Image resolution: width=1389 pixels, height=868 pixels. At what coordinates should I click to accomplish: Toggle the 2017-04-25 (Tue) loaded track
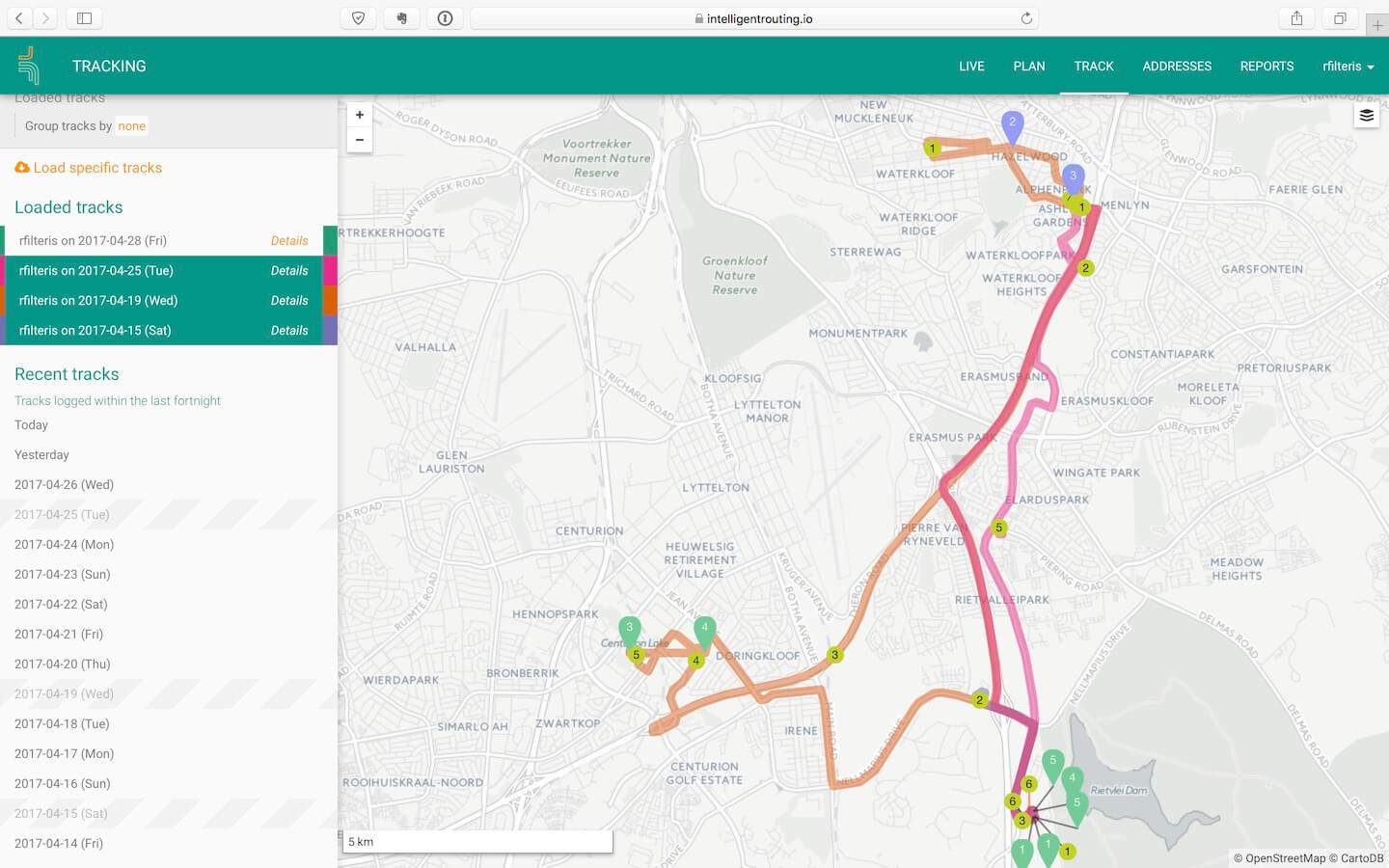pyautogui.click(x=96, y=271)
